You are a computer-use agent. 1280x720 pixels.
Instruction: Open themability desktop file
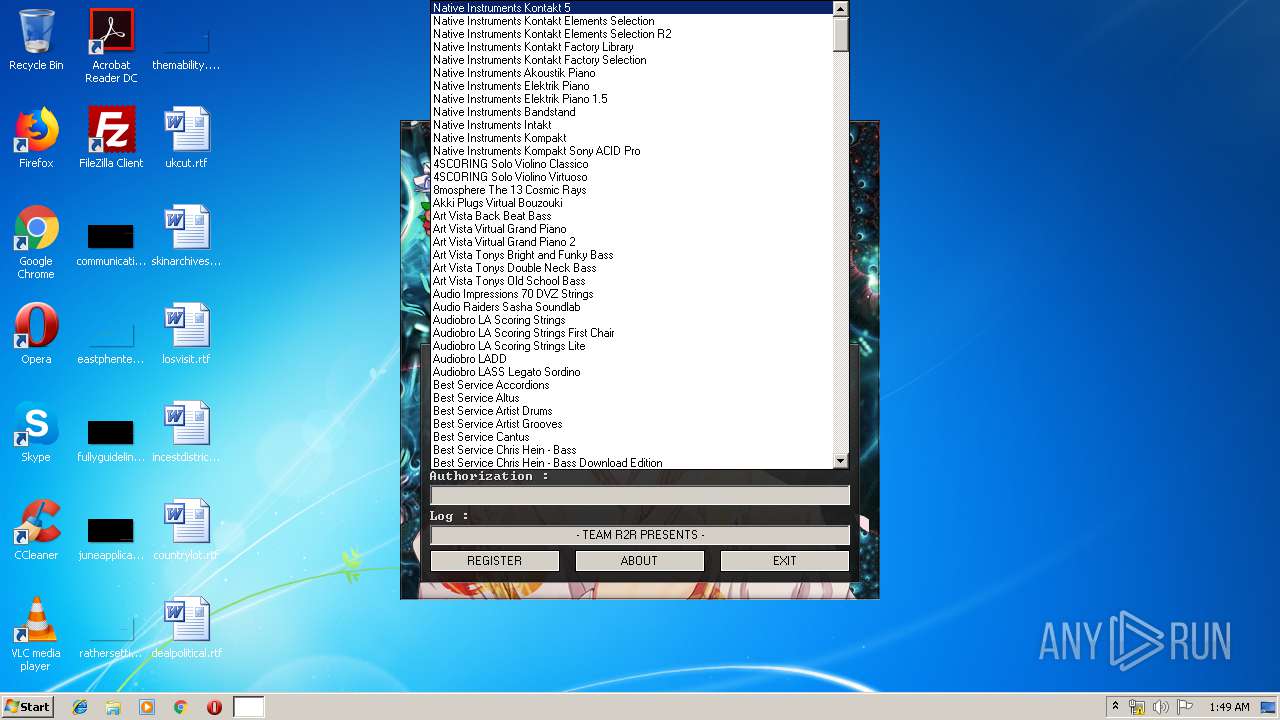186,46
